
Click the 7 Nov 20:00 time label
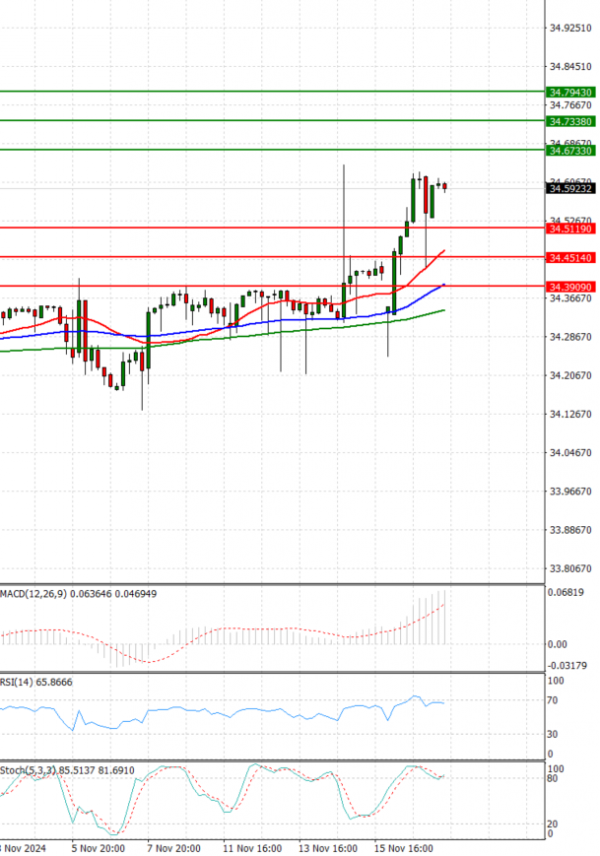pyautogui.click(x=174, y=848)
